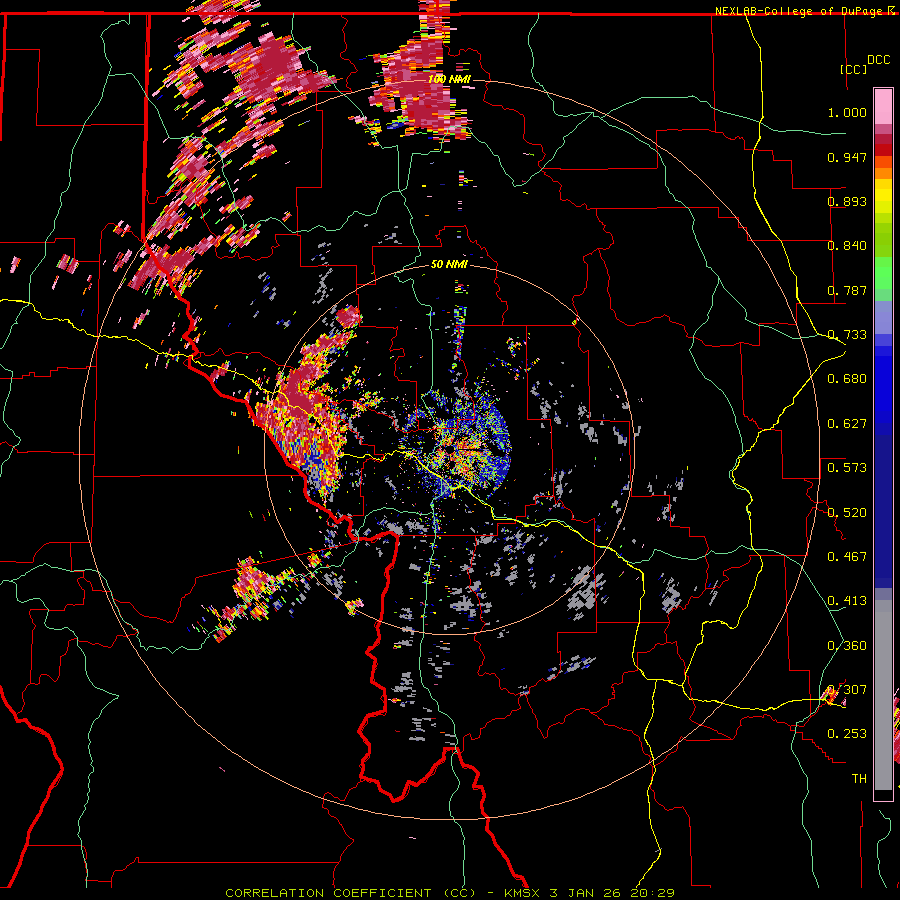Click the [CC] legend units label
The width and height of the screenshot is (900, 900).
(x=853, y=69)
